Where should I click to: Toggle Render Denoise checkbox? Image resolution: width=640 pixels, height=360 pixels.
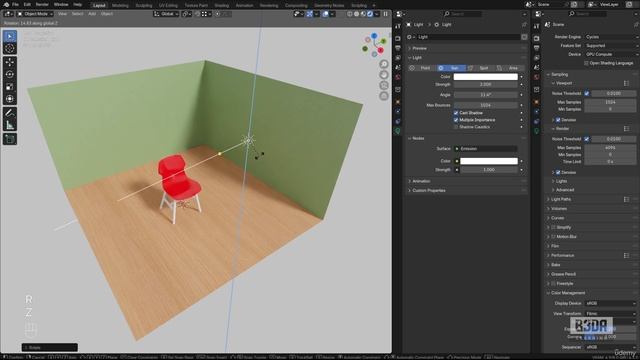[x=558, y=173]
